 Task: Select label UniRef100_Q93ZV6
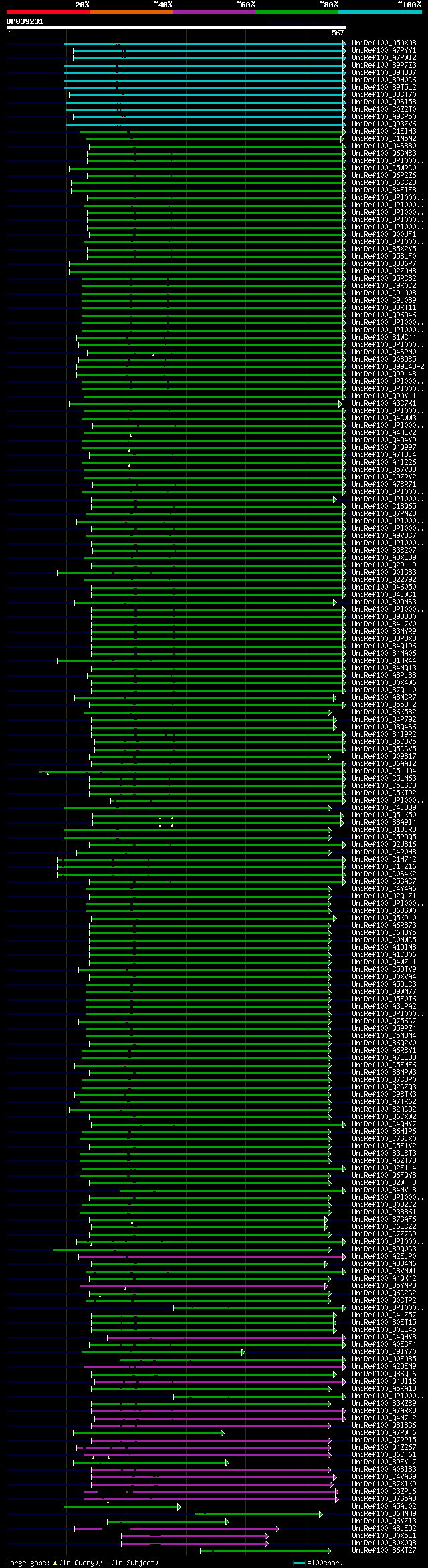click(x=384, y=124)
